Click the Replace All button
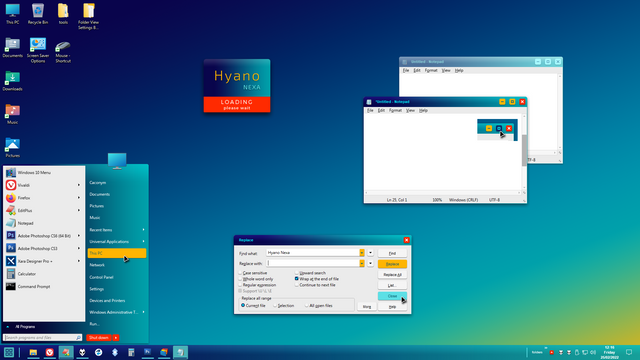 click(x=392, y=275)
